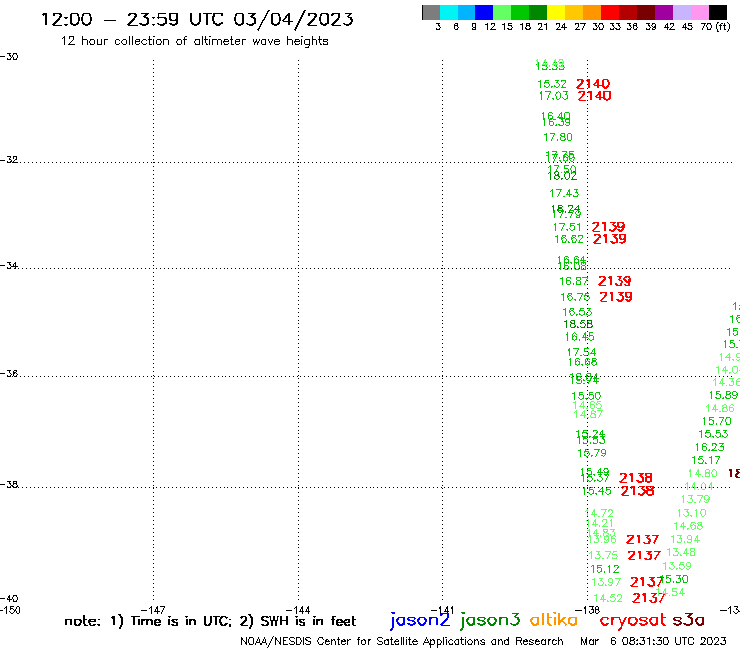This screenshot has height=650, width=740.
Task: Select the bright red legend swatch
Action: point(610,12)
